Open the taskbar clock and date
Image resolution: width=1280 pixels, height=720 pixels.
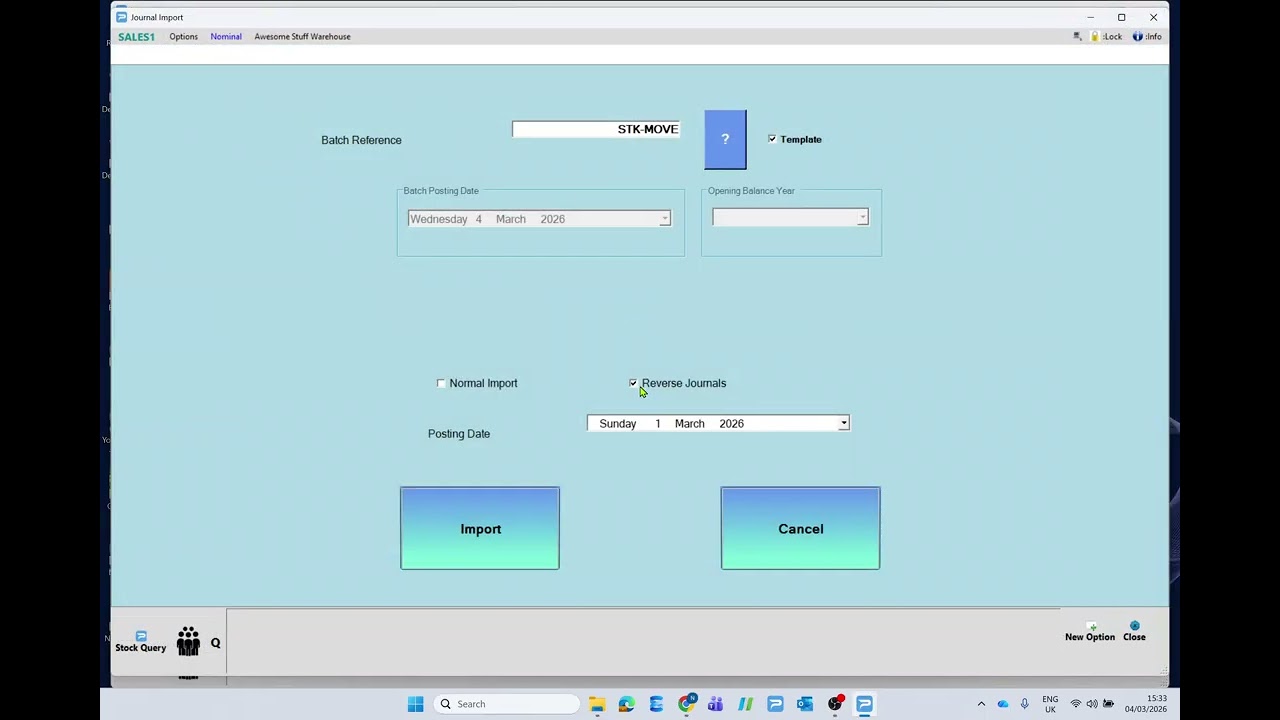tap(1145, 704)
